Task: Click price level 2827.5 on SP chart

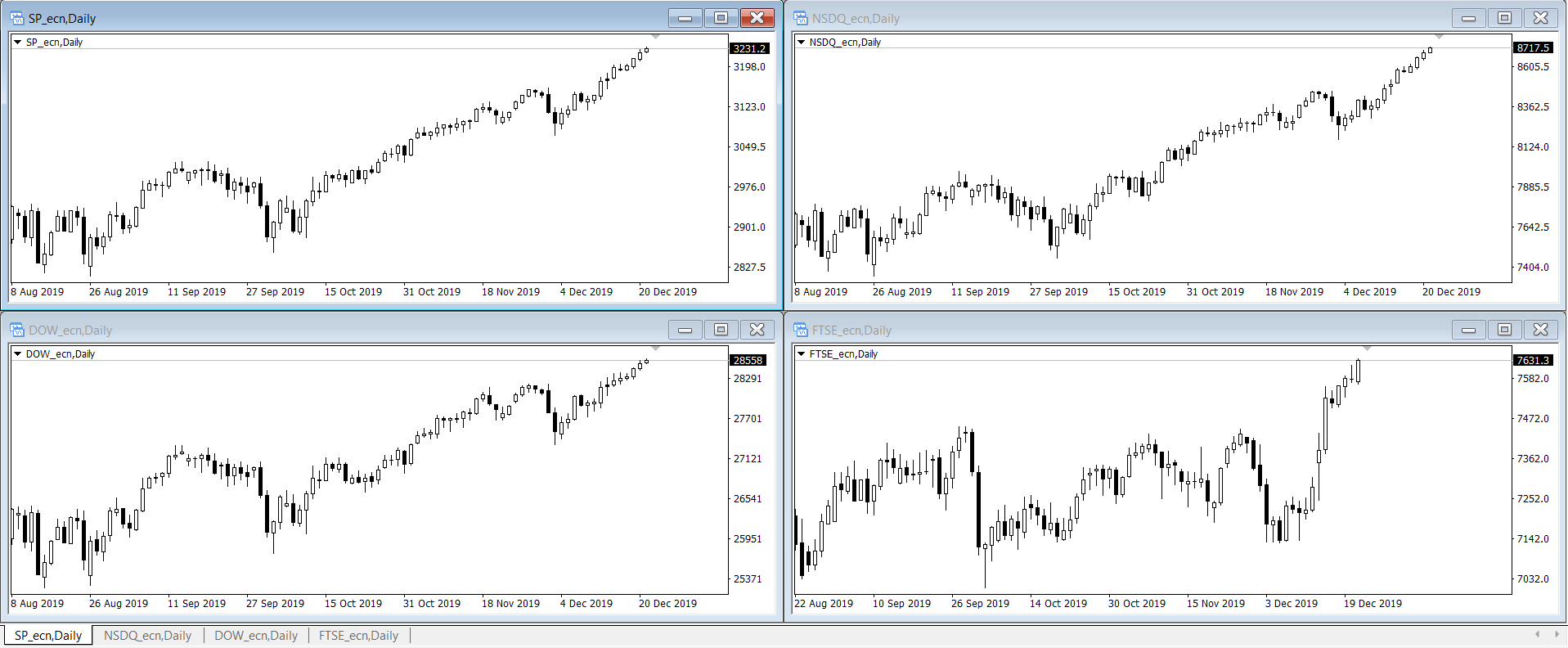Action: click(749, 268)
